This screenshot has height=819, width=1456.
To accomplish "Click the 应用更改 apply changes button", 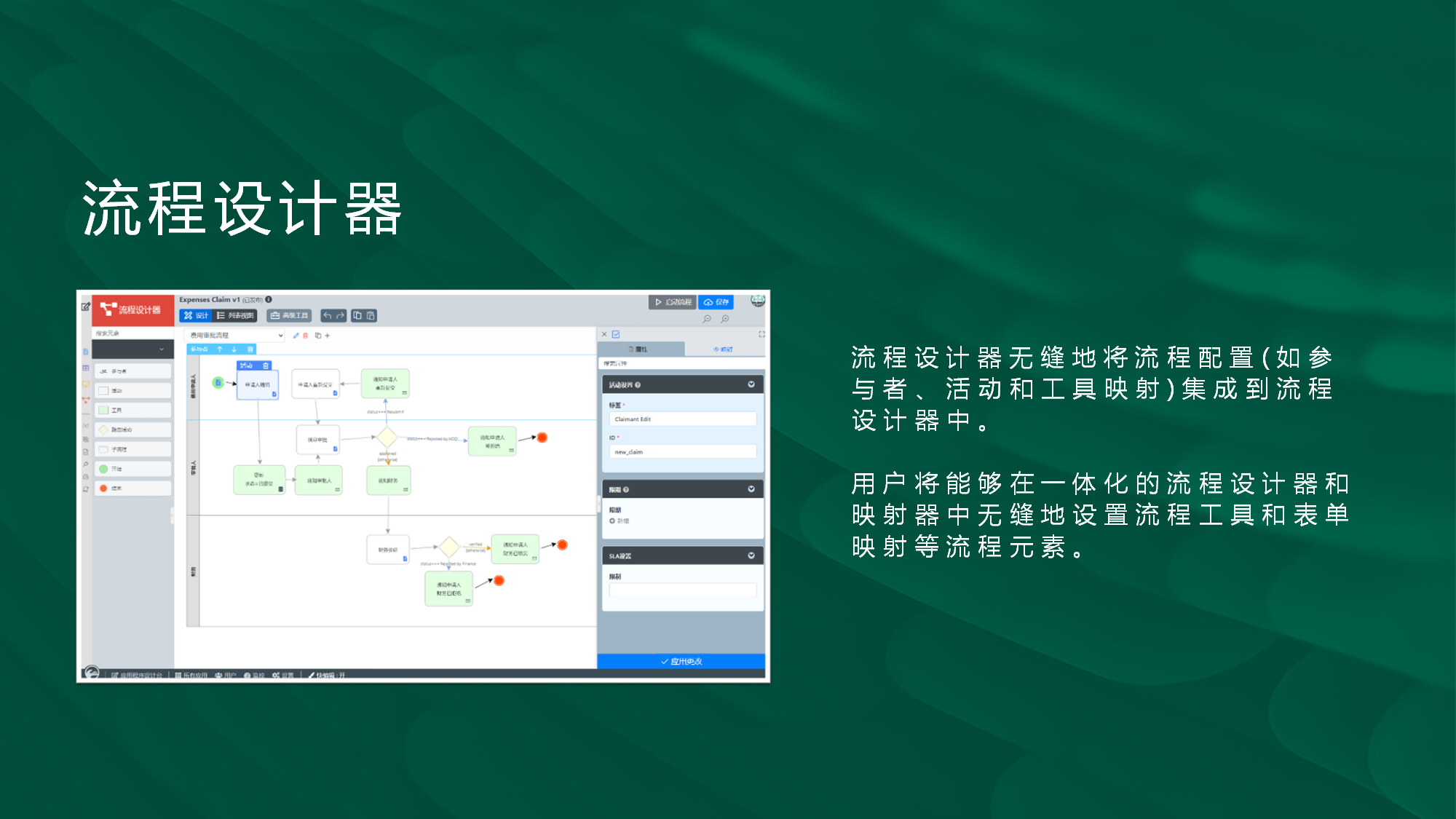I will [681, 661].
